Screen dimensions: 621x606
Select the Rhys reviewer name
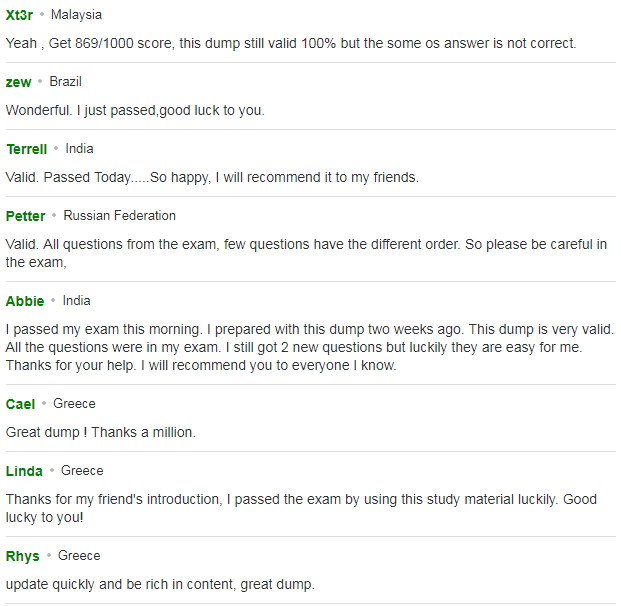tap(23, 556)
